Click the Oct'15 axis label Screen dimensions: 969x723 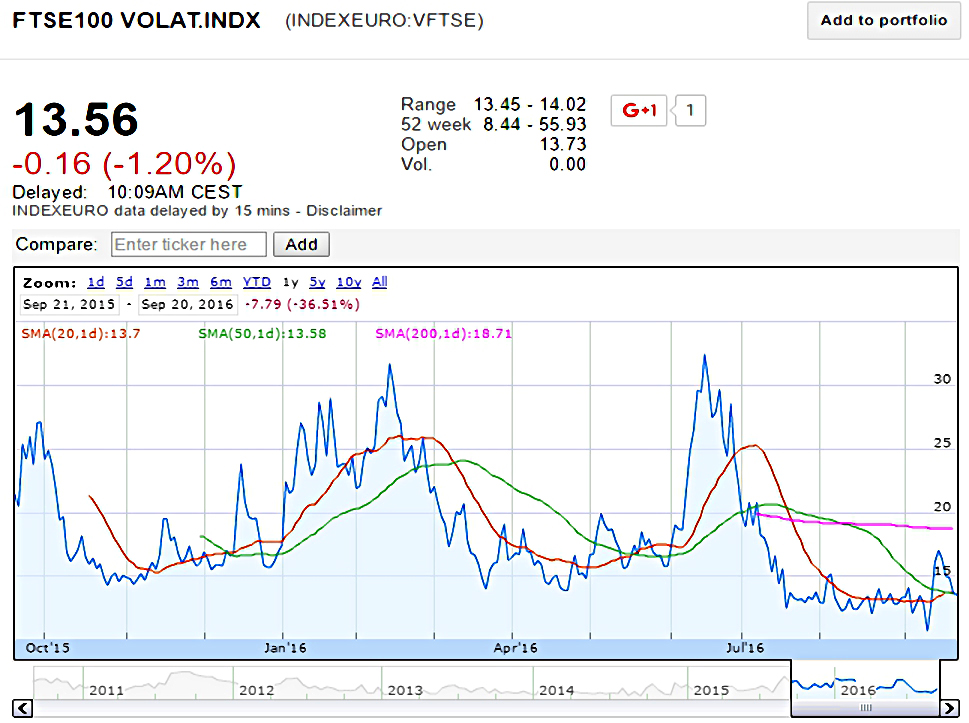[x=48, y=648]
